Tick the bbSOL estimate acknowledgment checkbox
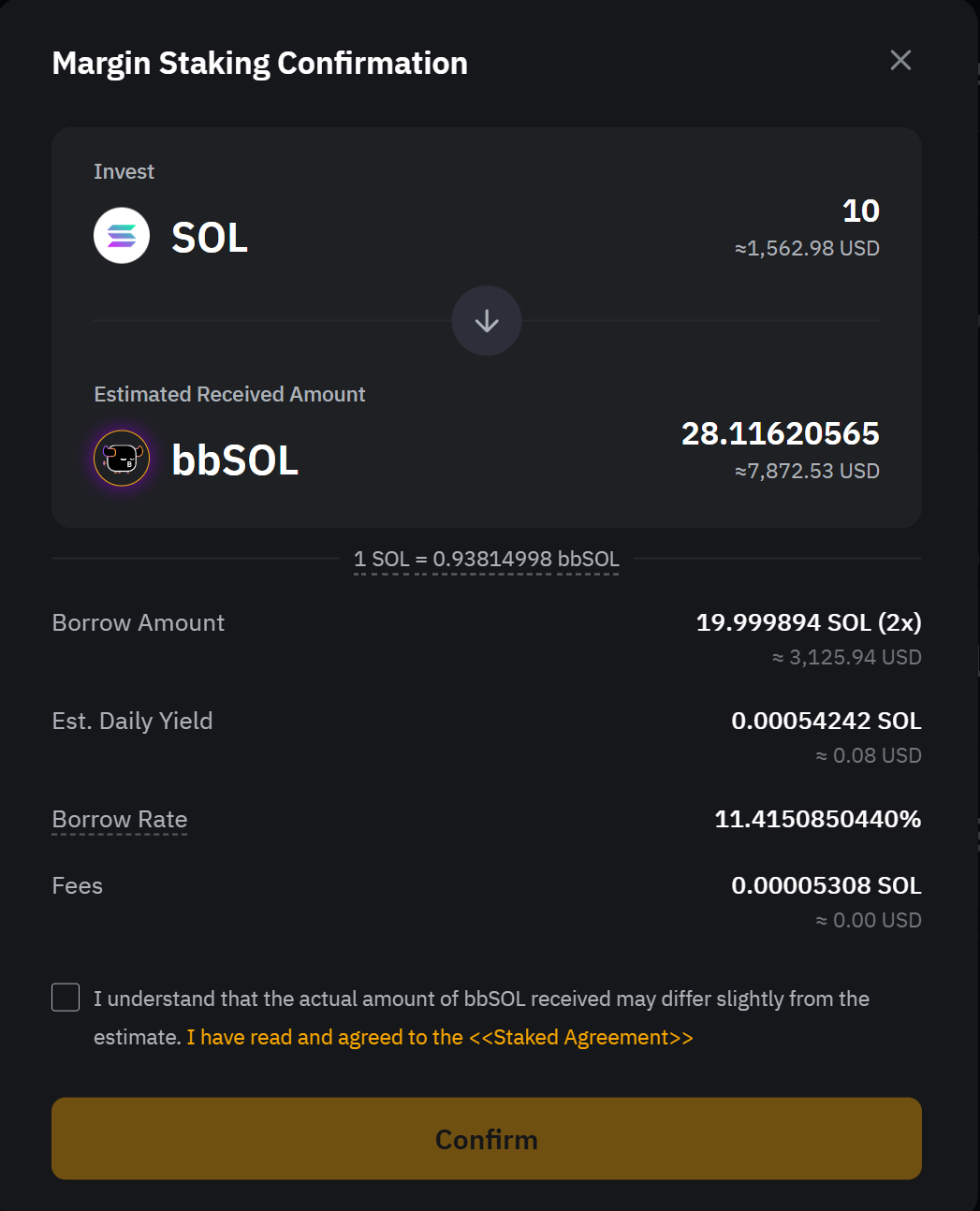 (x=66, y=998)
